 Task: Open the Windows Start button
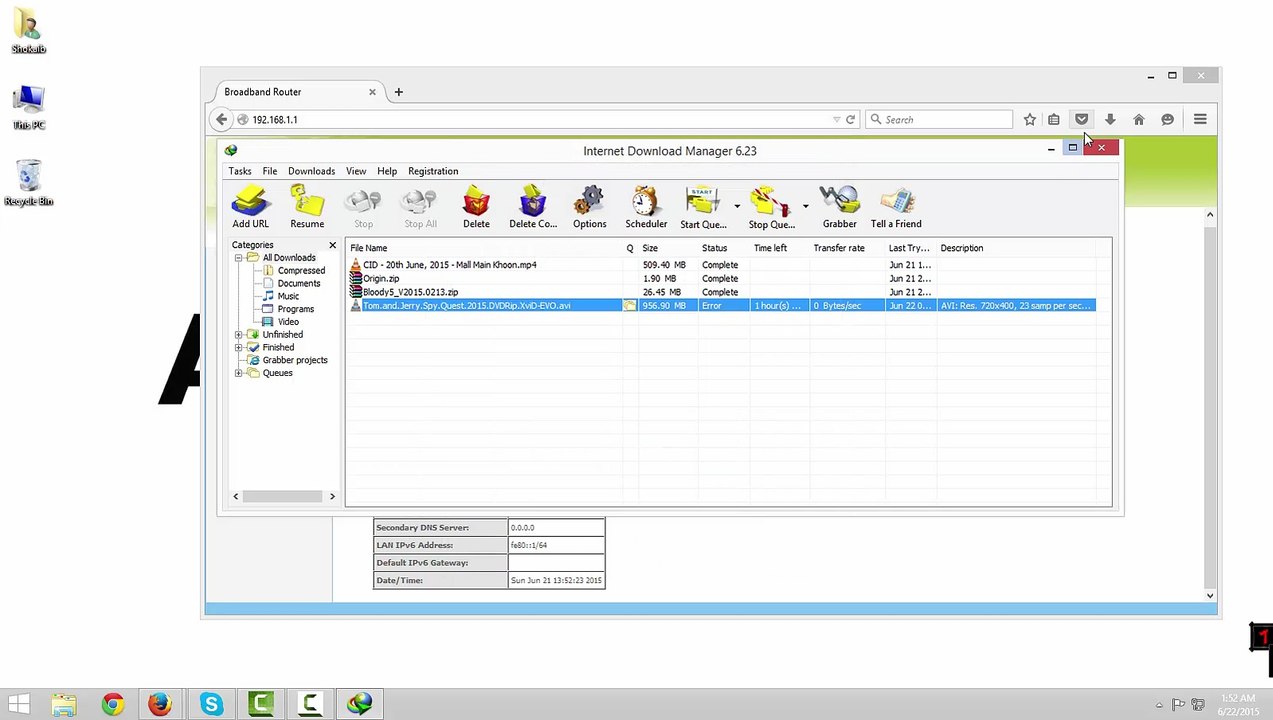coord(18,705)
